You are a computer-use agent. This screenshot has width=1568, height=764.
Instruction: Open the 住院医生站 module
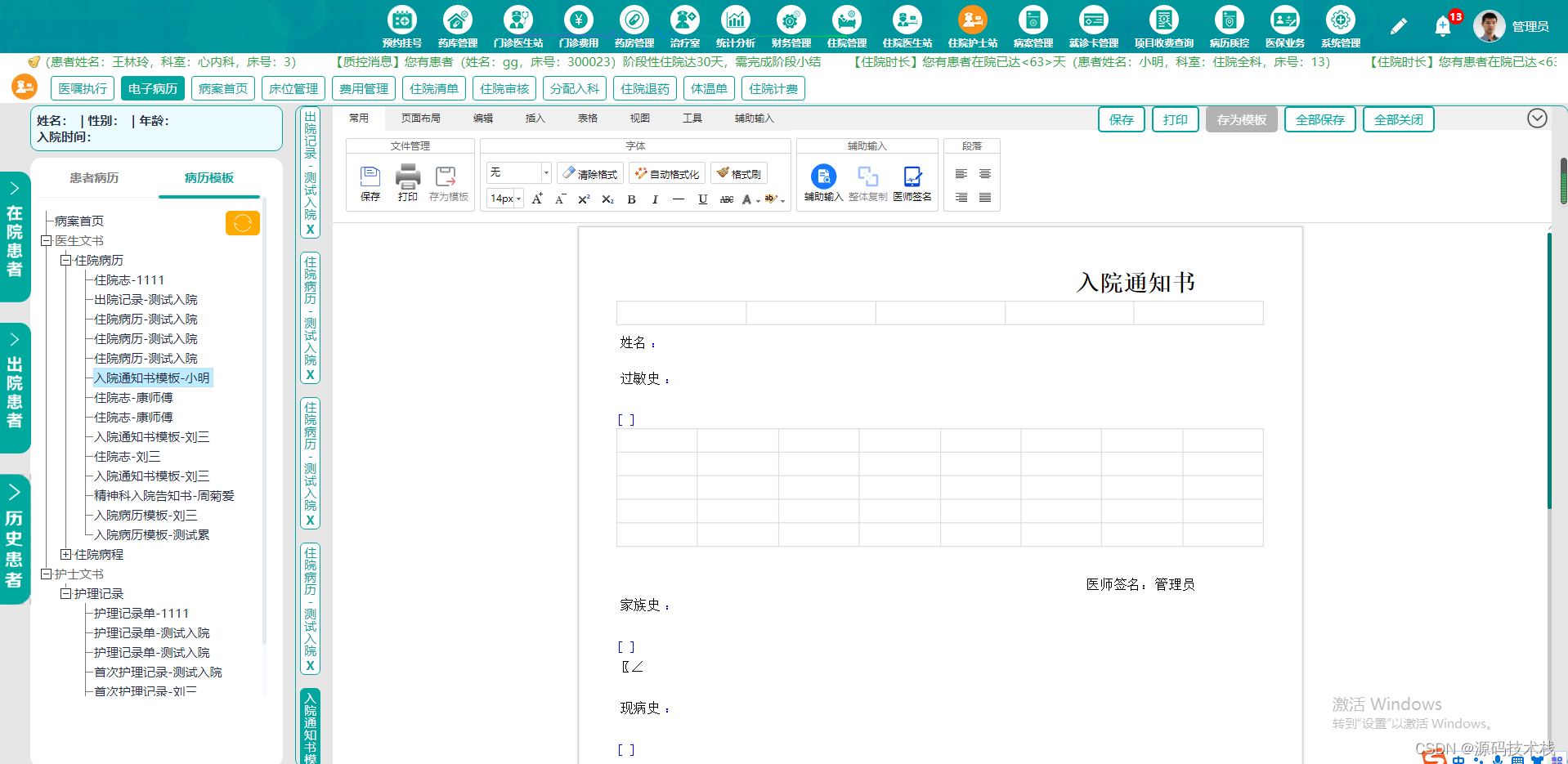pos(907,25)
